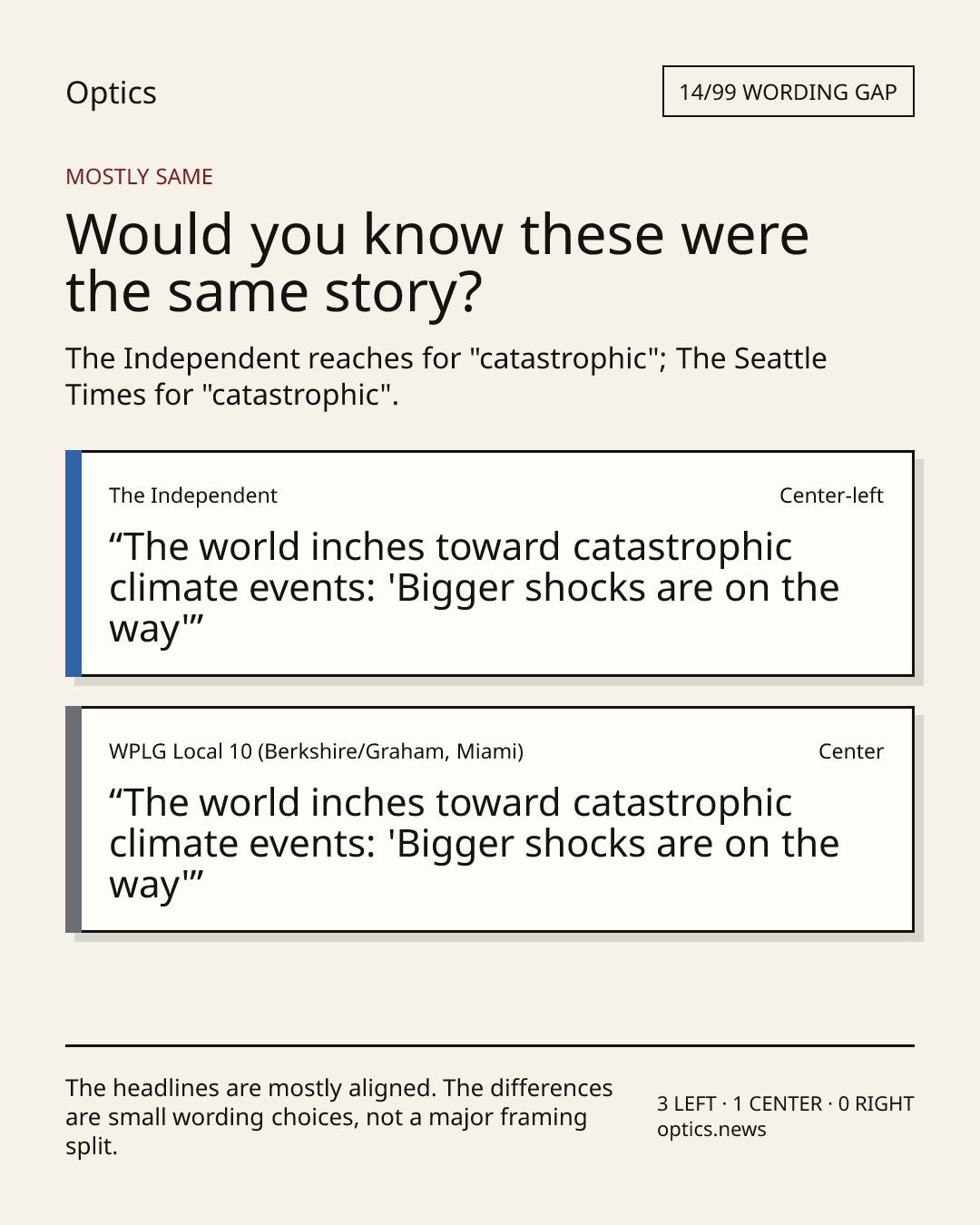Click the 0 RIGHT coverage count
980x1225 pixels.
(876, 1104)
